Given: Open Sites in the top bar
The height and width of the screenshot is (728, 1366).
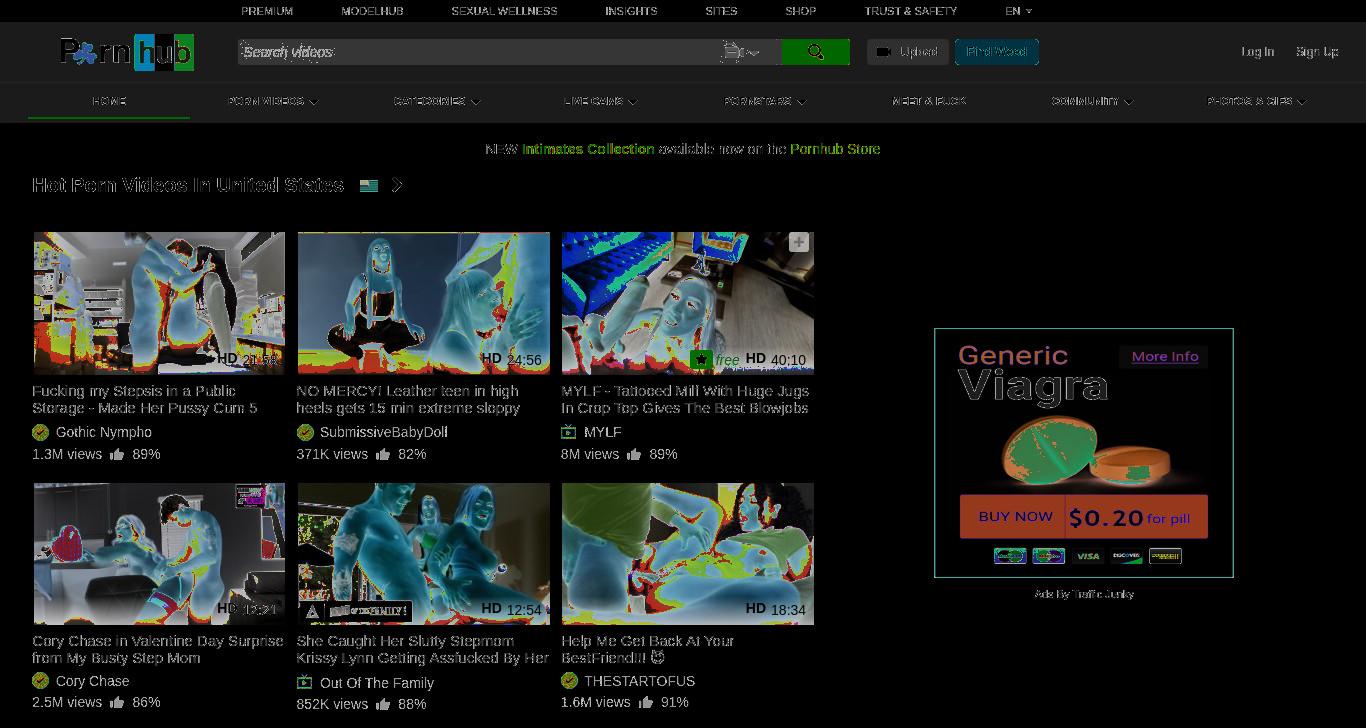Looking at the screenshot, I should [721, 11].
